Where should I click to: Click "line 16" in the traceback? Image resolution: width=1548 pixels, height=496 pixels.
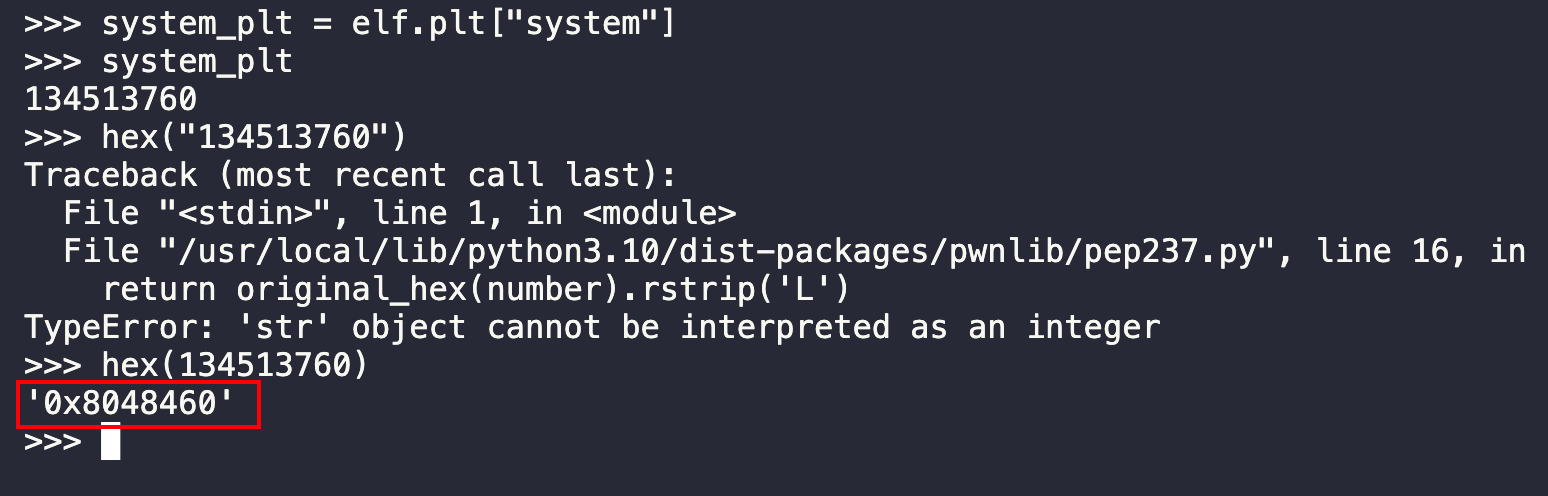(x=1389, y=251)
